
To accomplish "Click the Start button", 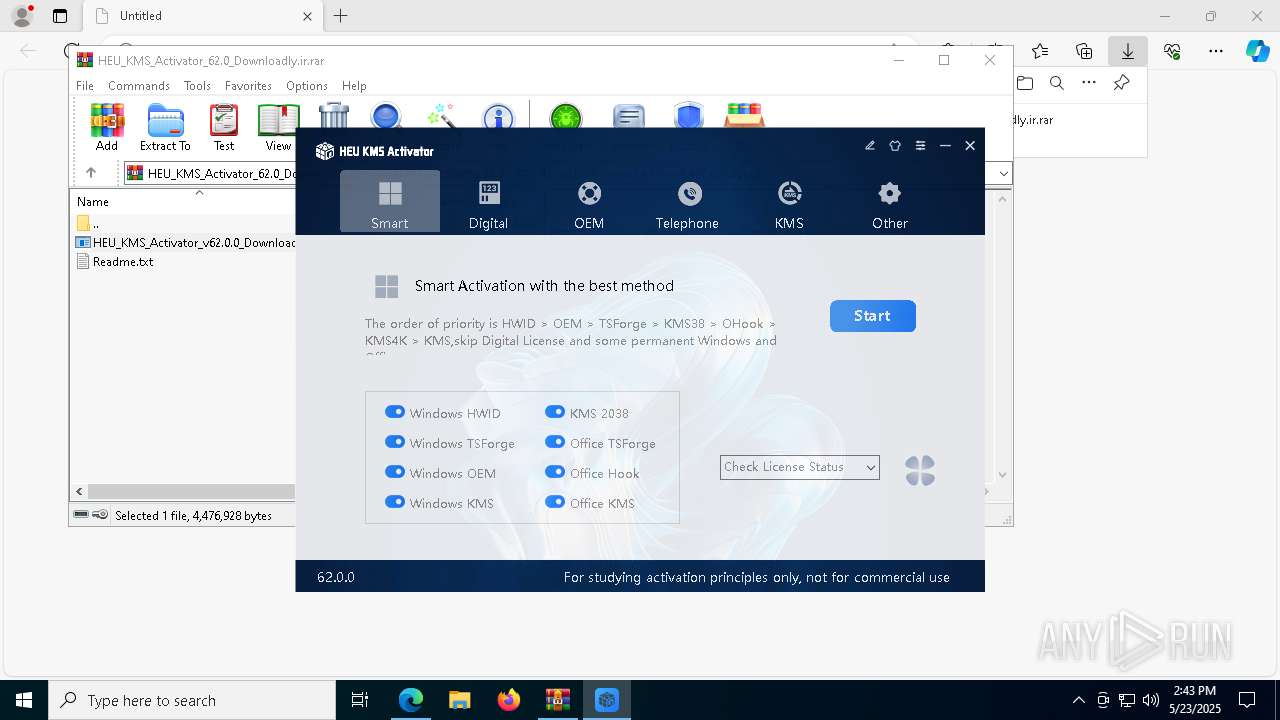I will tap(873, 316).
